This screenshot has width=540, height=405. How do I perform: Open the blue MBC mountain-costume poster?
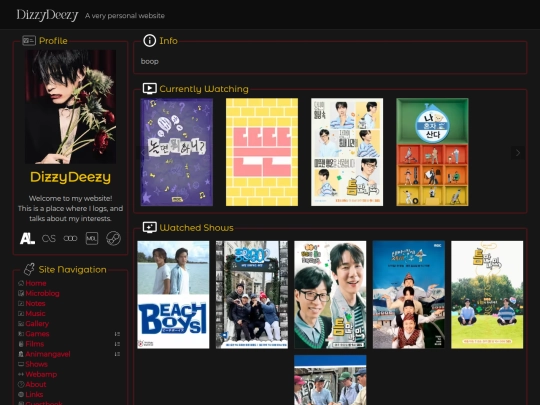(x=409, y=294)
